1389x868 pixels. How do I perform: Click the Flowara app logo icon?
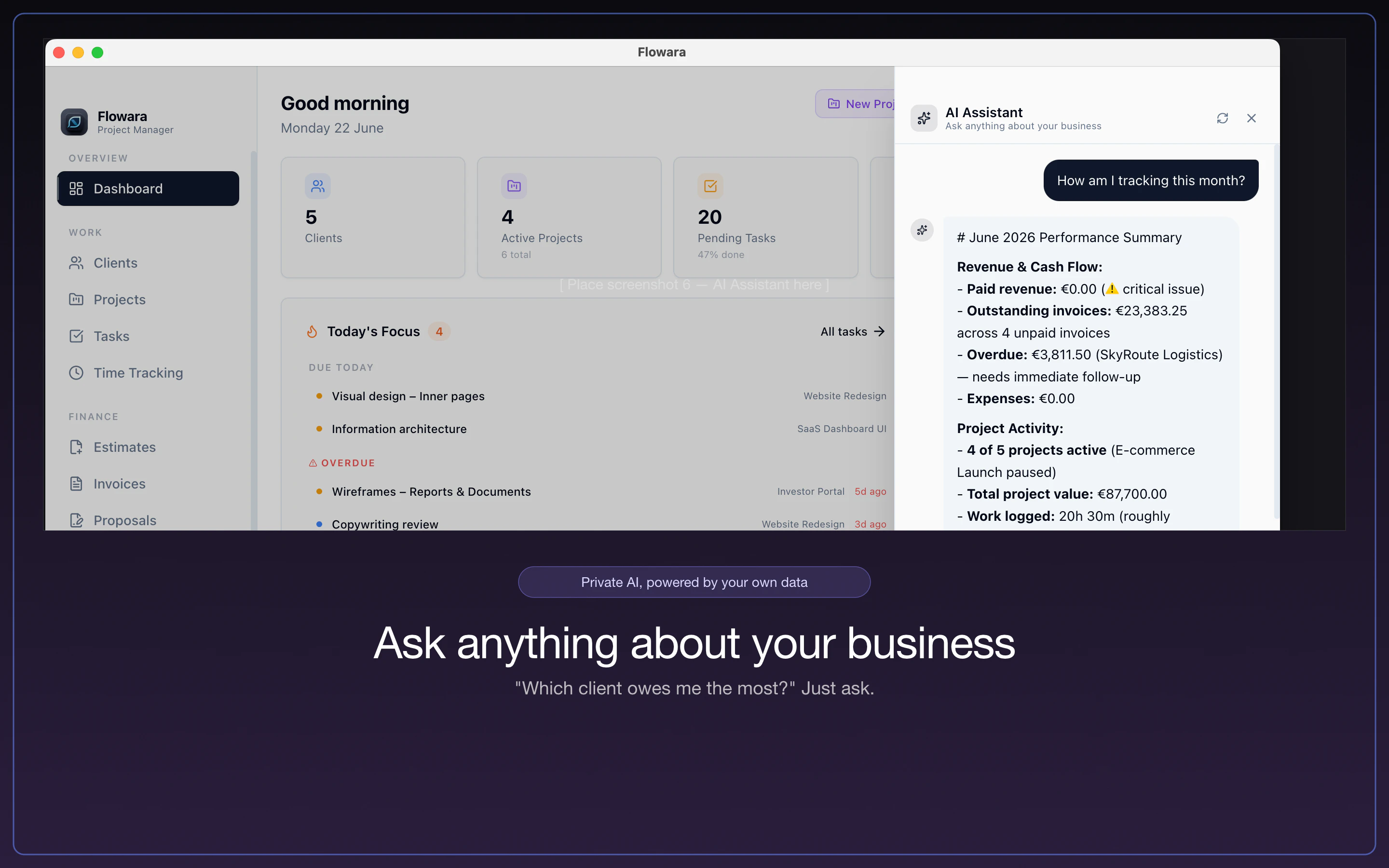click(75, 122)
